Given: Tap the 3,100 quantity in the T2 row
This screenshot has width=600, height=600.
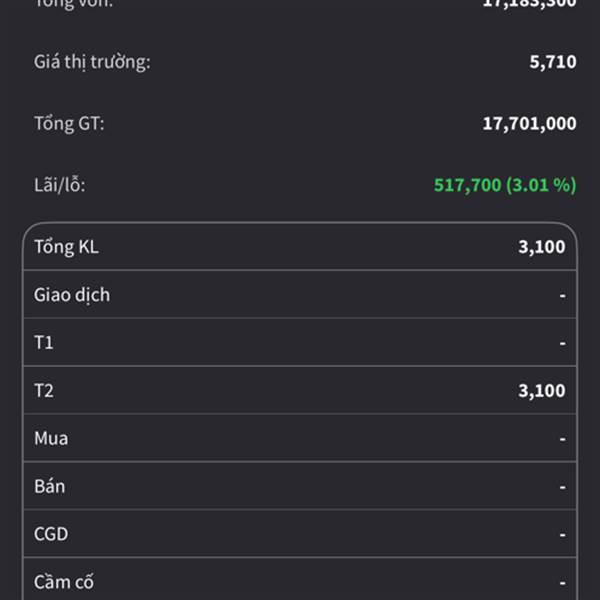Looking at the screenshot, I should [x=541, y=391].
